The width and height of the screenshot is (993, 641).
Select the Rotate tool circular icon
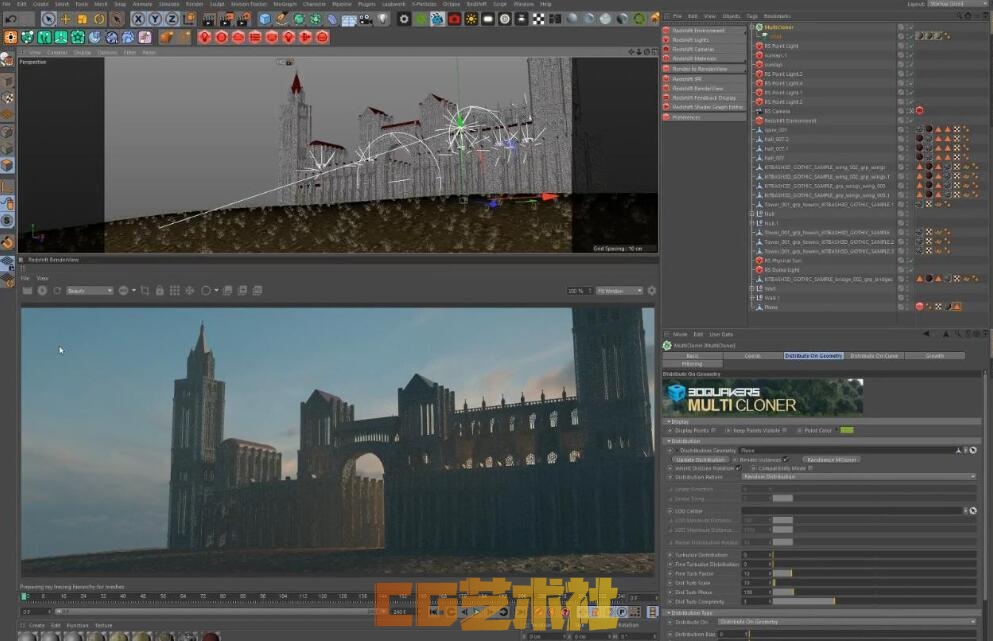point(99,19)
